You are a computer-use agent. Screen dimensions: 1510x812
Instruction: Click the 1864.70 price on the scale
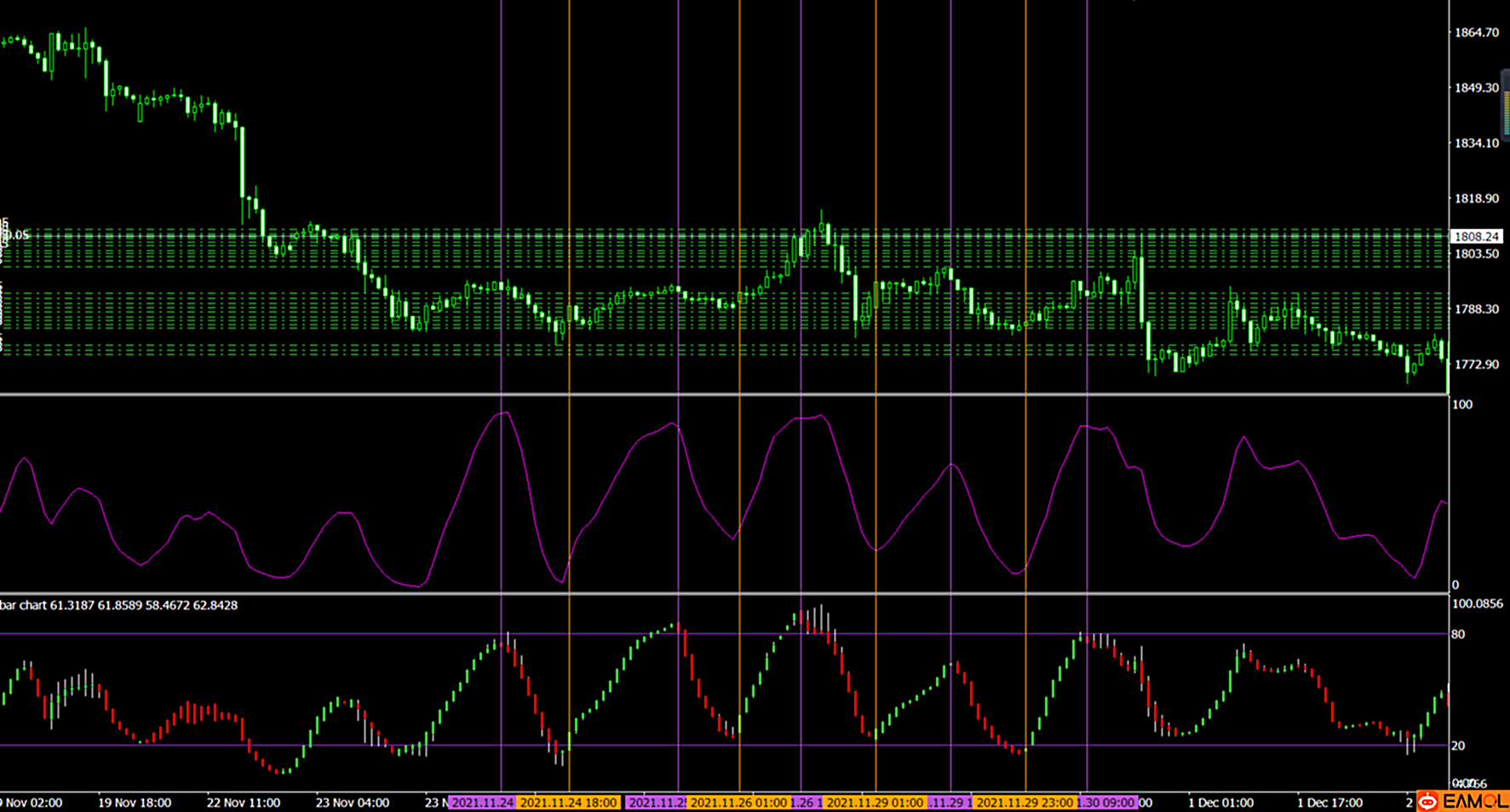tap(1476, 32)
